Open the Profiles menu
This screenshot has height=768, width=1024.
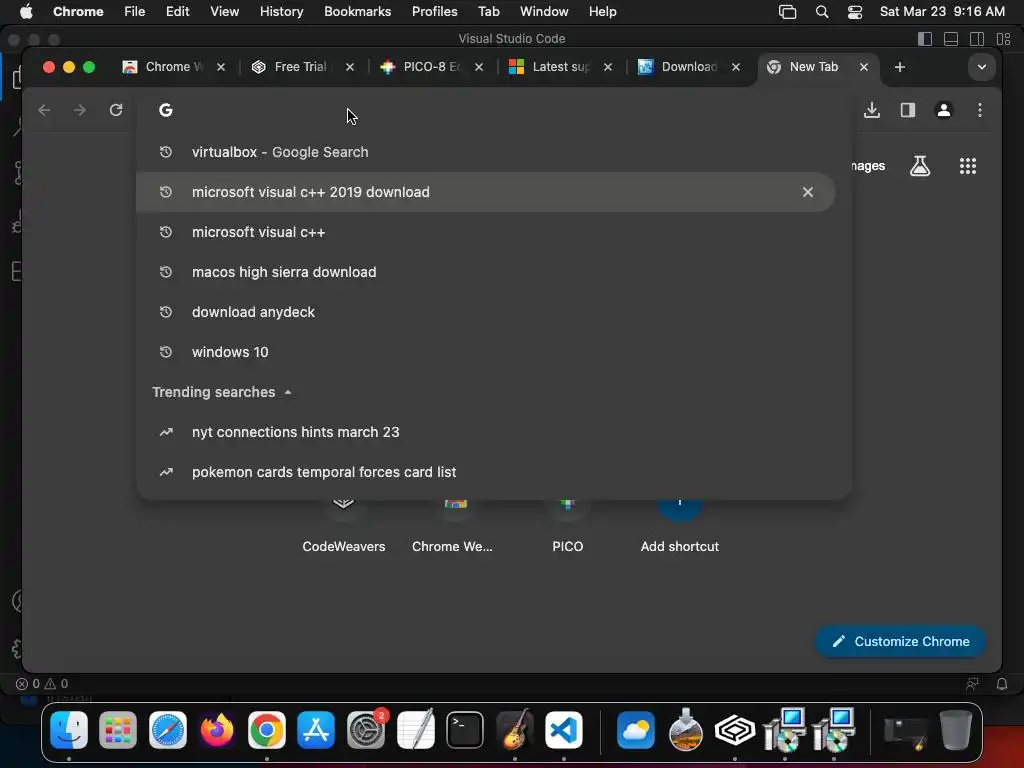point(434,12)
